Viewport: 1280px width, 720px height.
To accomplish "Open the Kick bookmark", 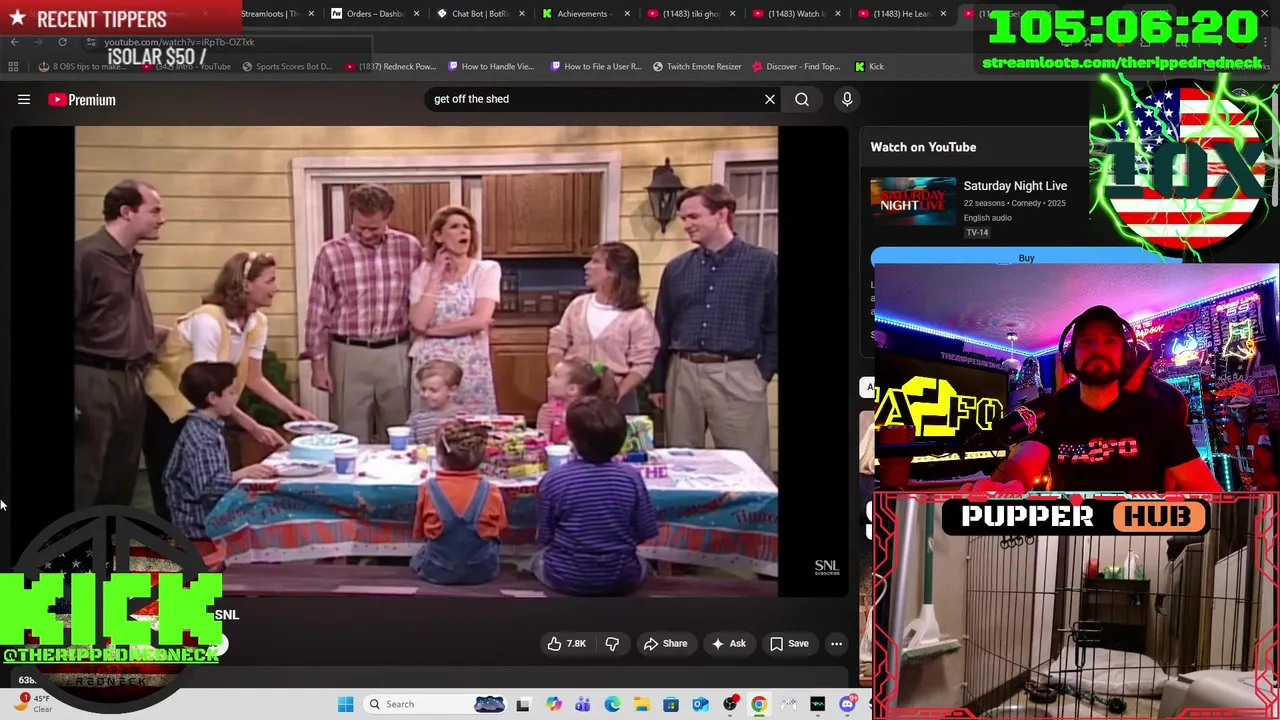I will 869,67.
